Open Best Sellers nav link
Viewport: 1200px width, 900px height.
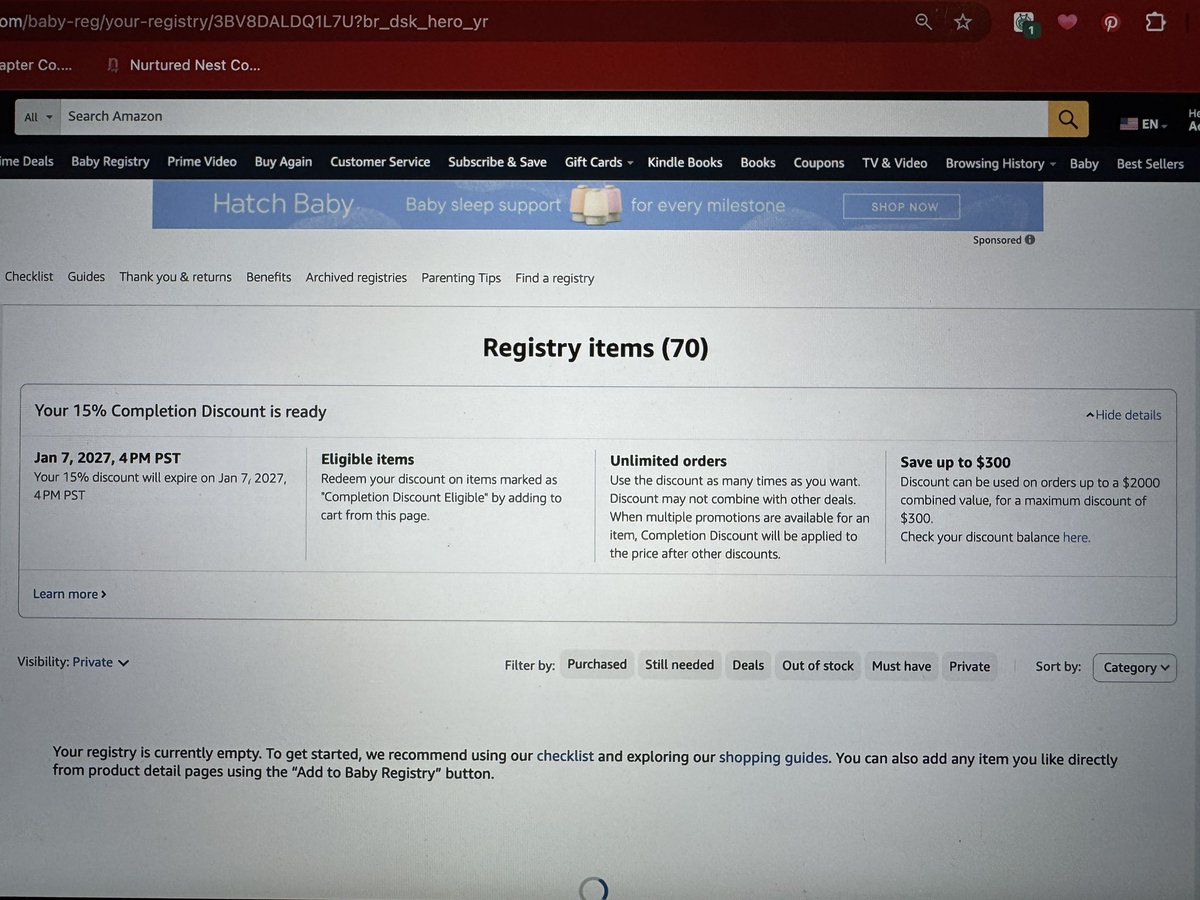point(1150,164)
